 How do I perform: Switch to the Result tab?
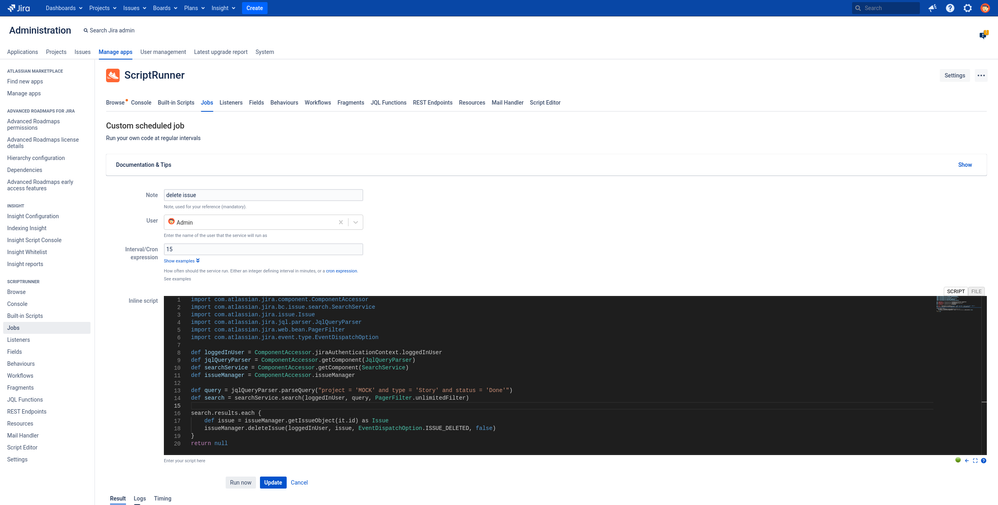(118, 498)
